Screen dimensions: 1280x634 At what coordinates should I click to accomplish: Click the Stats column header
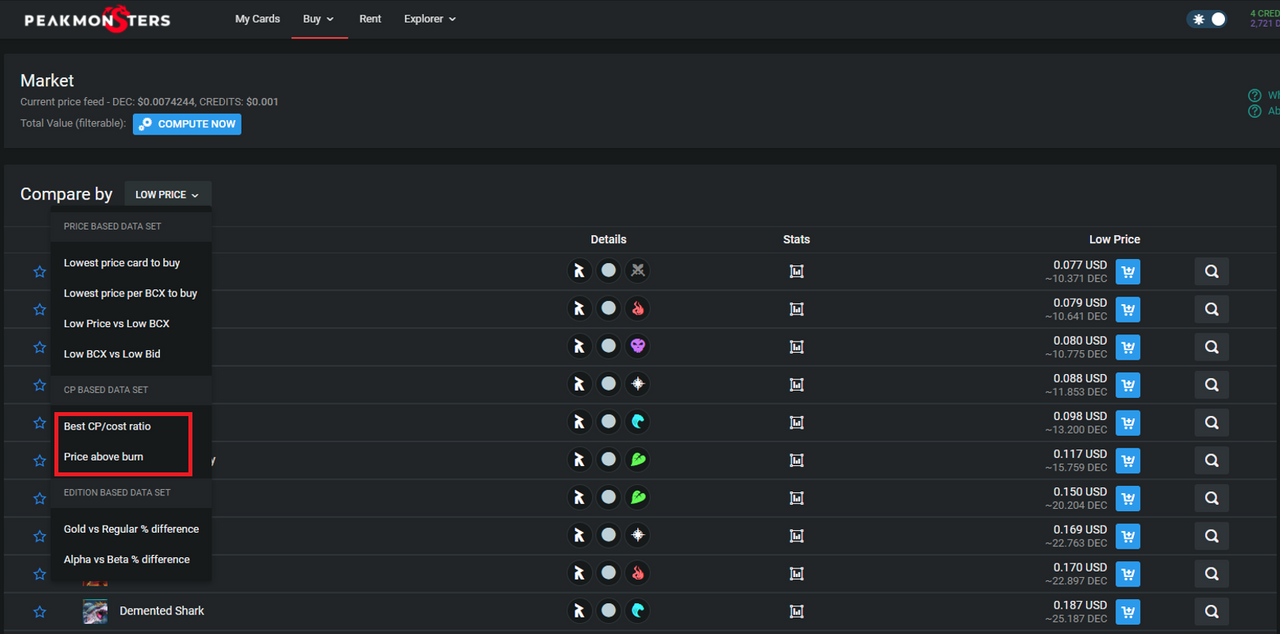797,240
